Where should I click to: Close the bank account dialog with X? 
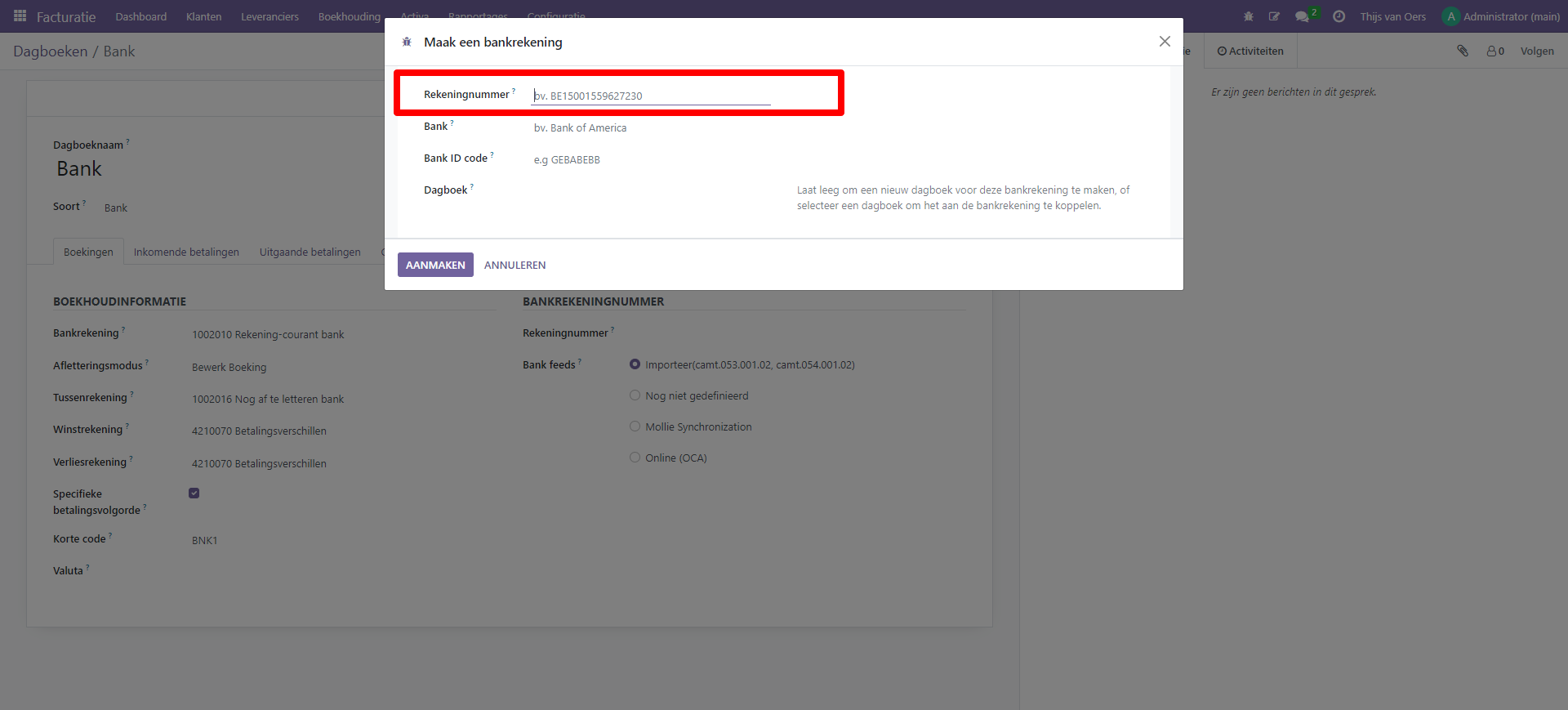point(1165,42)
